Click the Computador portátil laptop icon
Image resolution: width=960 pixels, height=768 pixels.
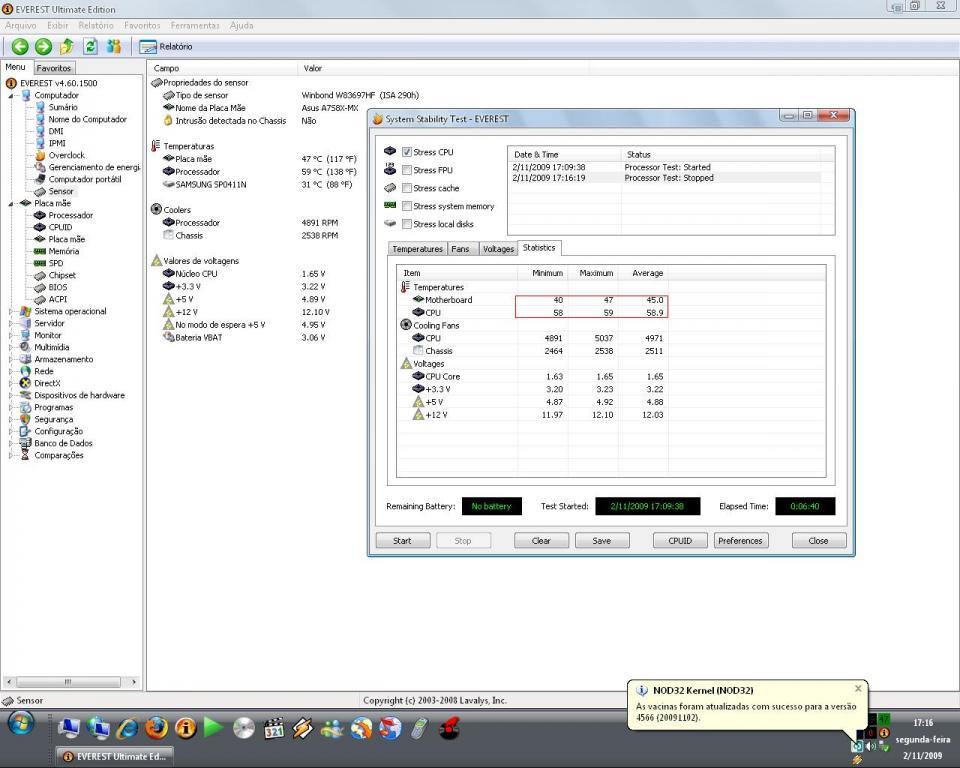point(40,179)
